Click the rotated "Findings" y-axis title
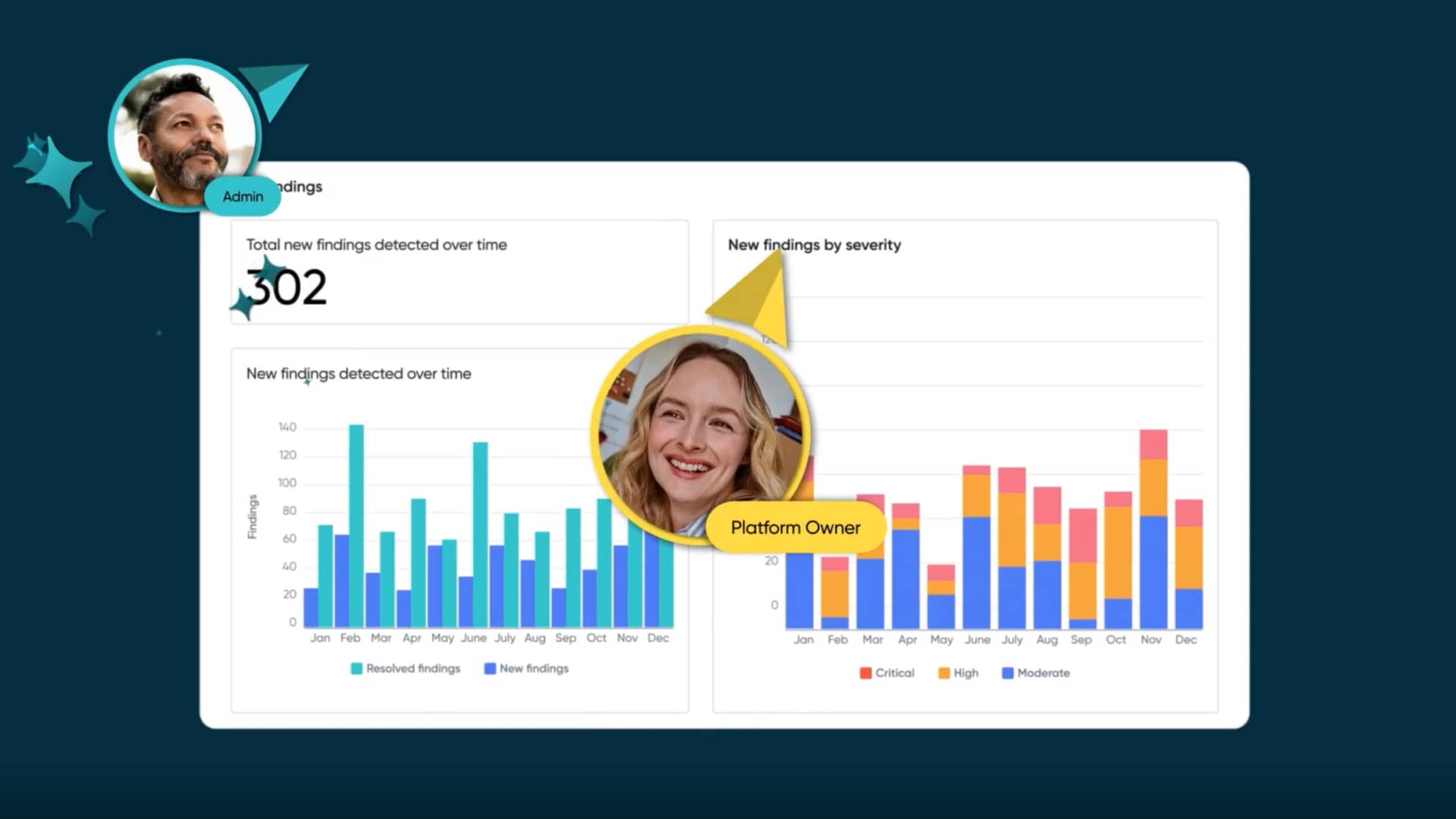This screenshot has height=819, width=1456. [x=253, y=517]
